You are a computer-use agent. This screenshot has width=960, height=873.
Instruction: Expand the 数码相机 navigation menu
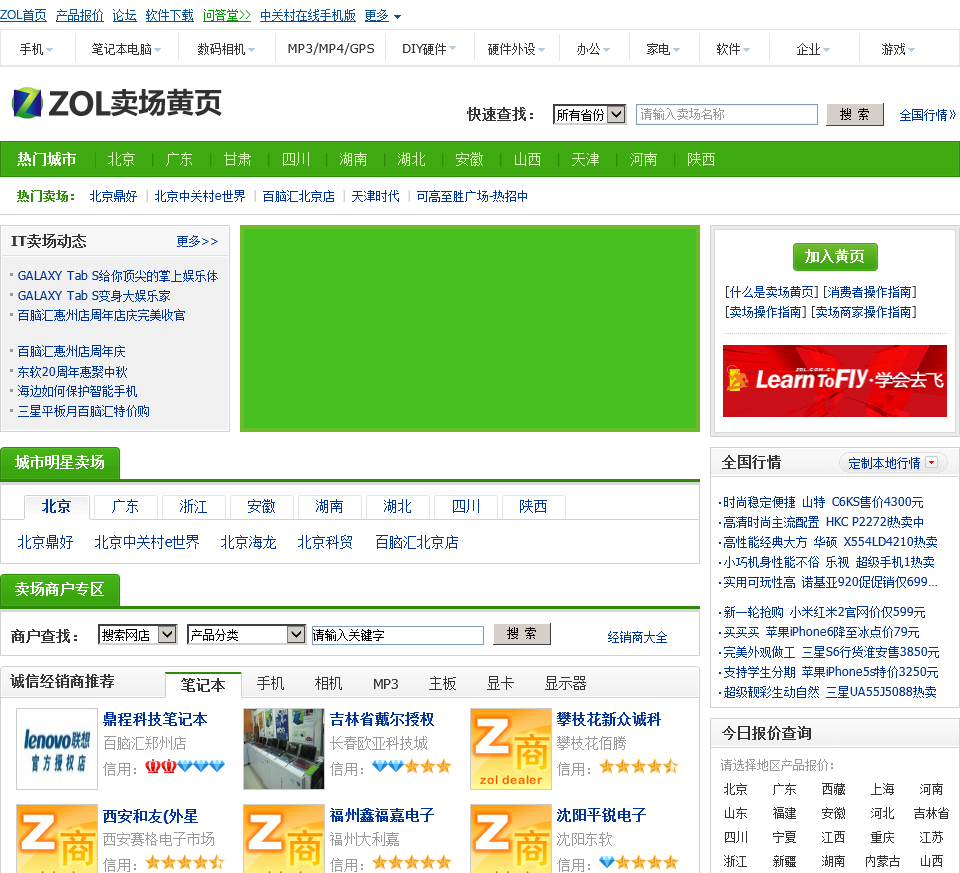tap(226, 49)
